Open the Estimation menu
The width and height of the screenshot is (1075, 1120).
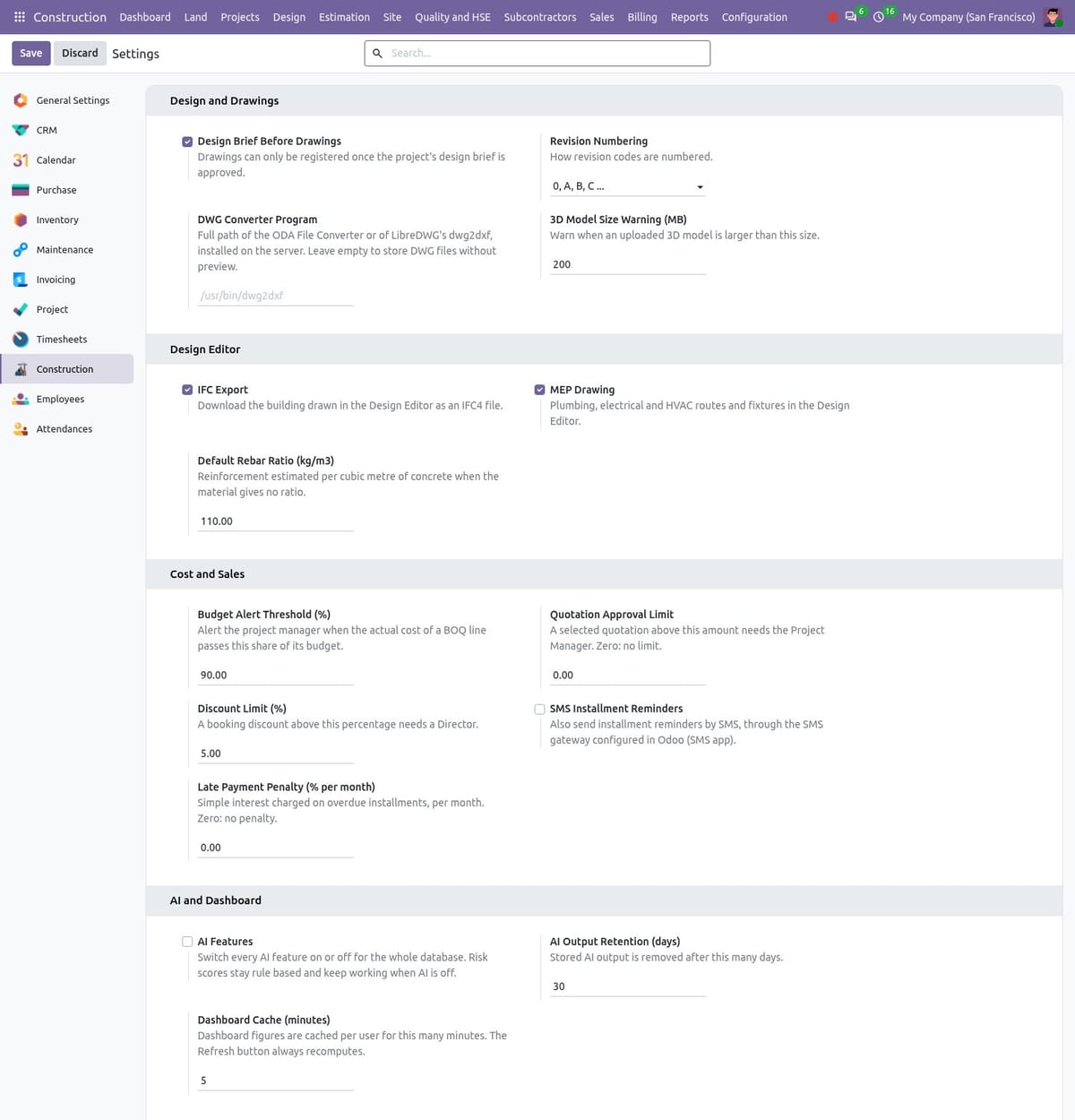(344, 17)
